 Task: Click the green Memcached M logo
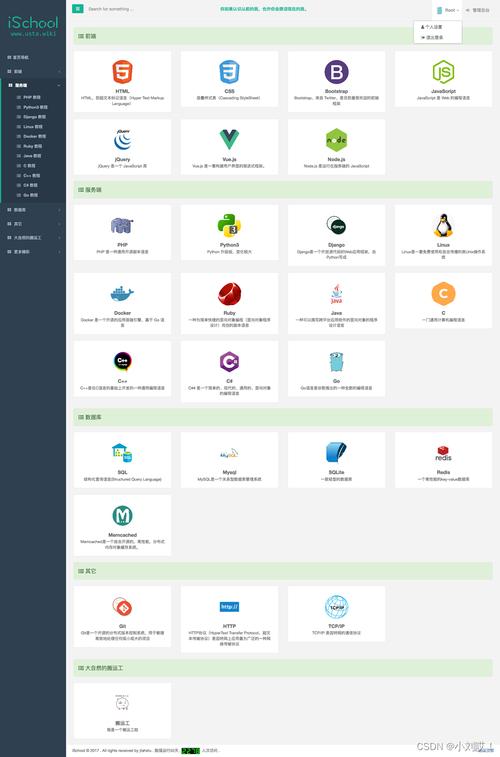122,516
